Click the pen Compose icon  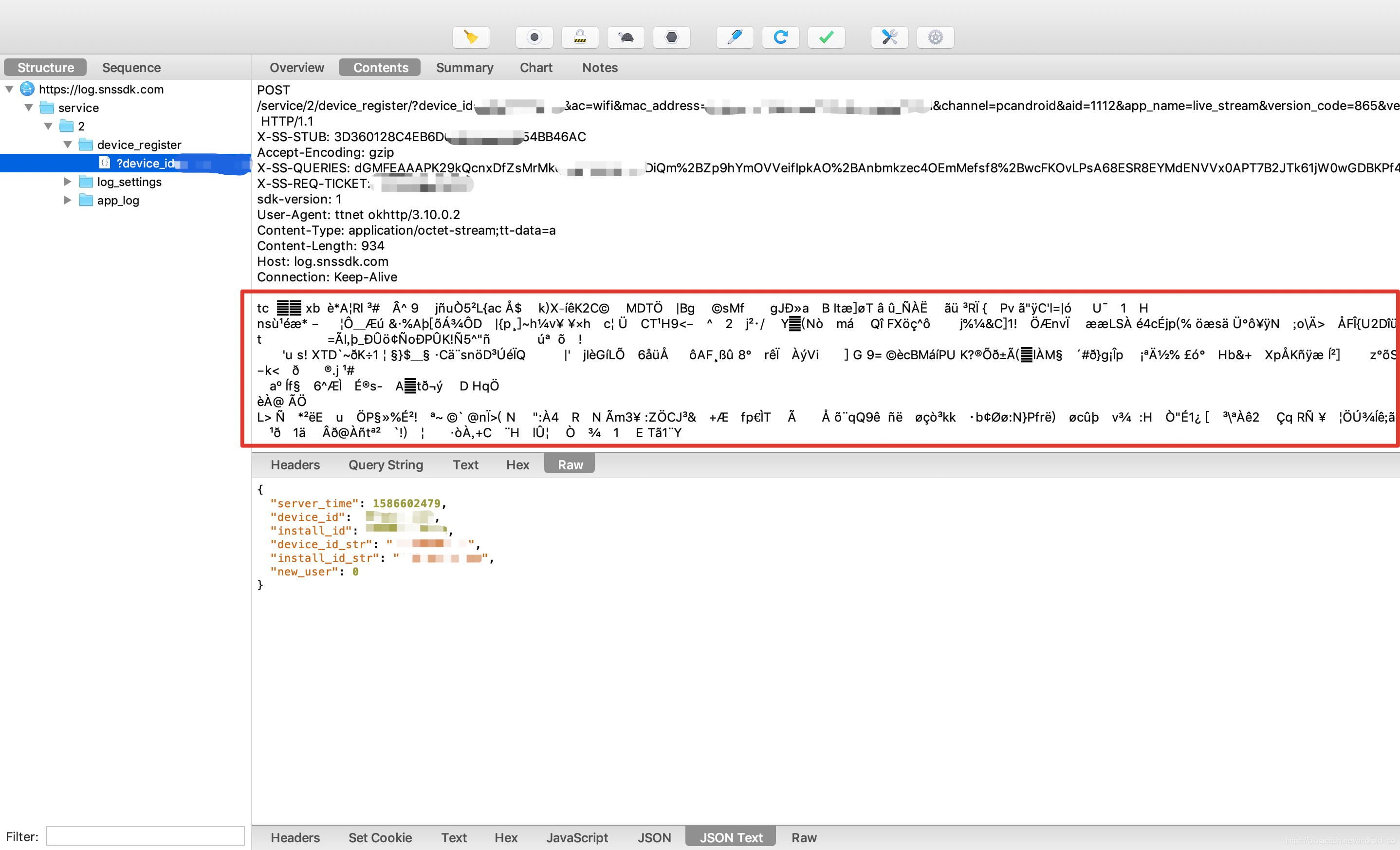(735, 37)
